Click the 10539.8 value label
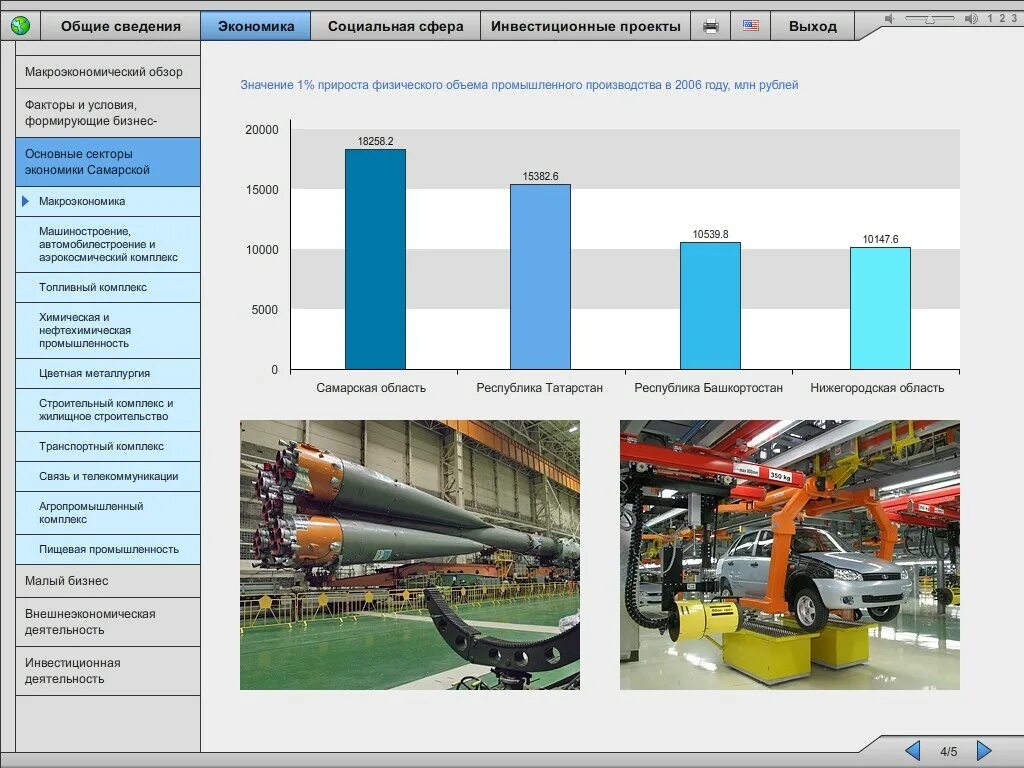The height and width of the screenshot is (768, 1024). pyautogui.click(x=711, y=234)
